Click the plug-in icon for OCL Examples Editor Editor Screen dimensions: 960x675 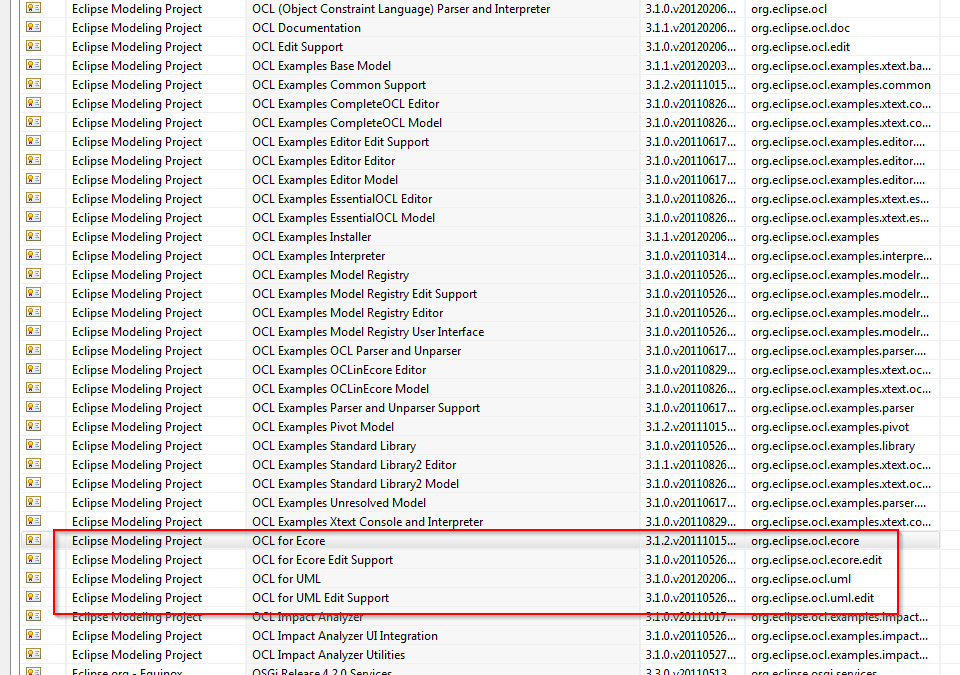coord(34,160)
